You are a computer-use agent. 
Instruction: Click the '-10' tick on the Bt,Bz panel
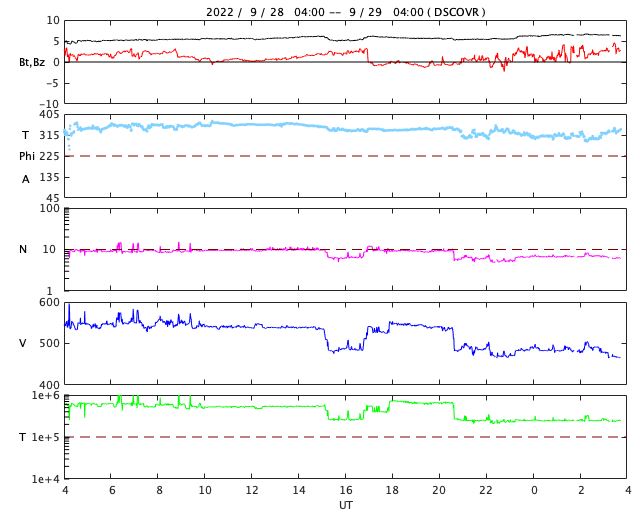[x=49, y=104]
